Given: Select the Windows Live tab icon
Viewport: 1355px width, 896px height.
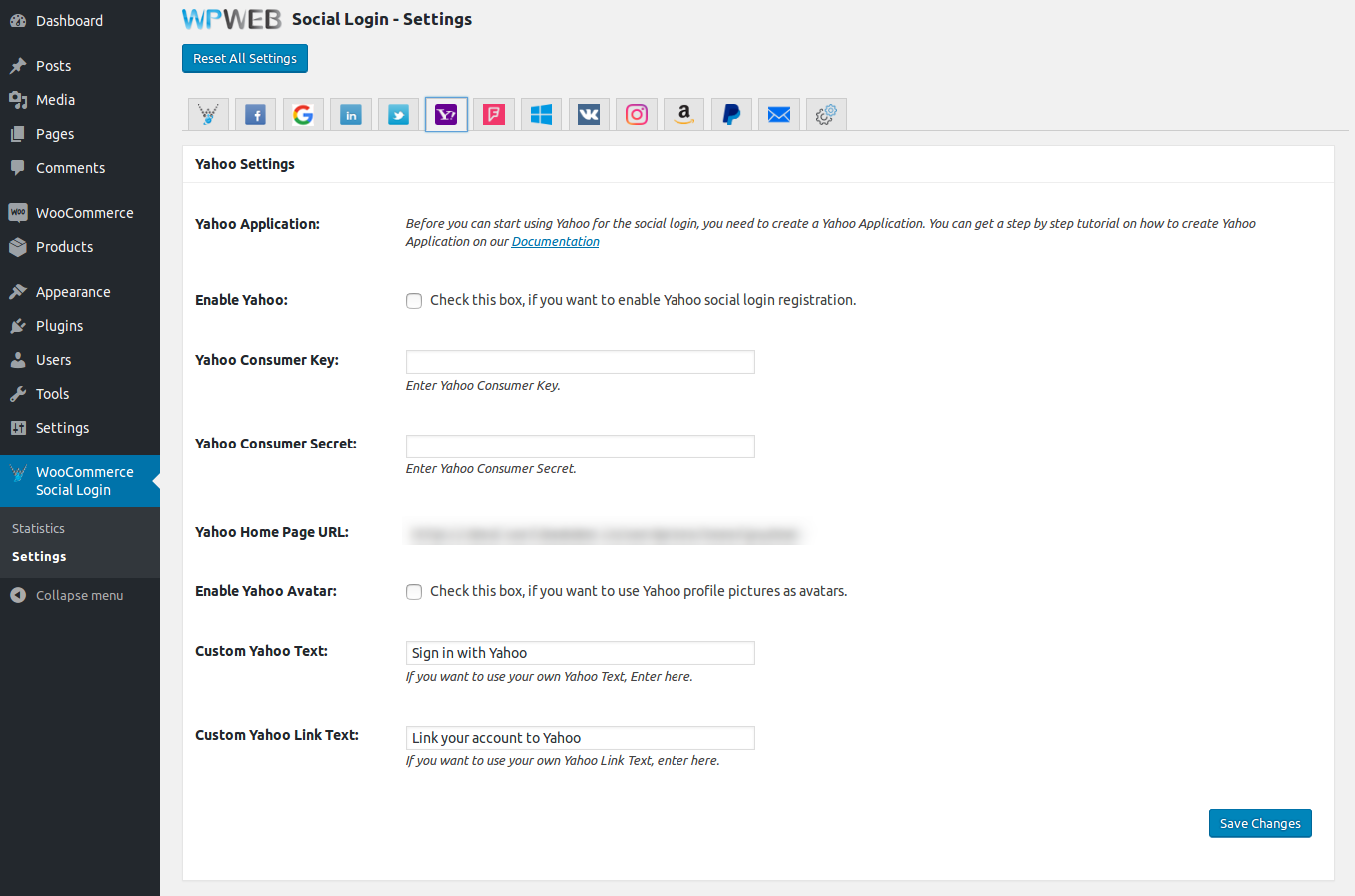Looking at the screenshot, I should (x=541, y=115).
